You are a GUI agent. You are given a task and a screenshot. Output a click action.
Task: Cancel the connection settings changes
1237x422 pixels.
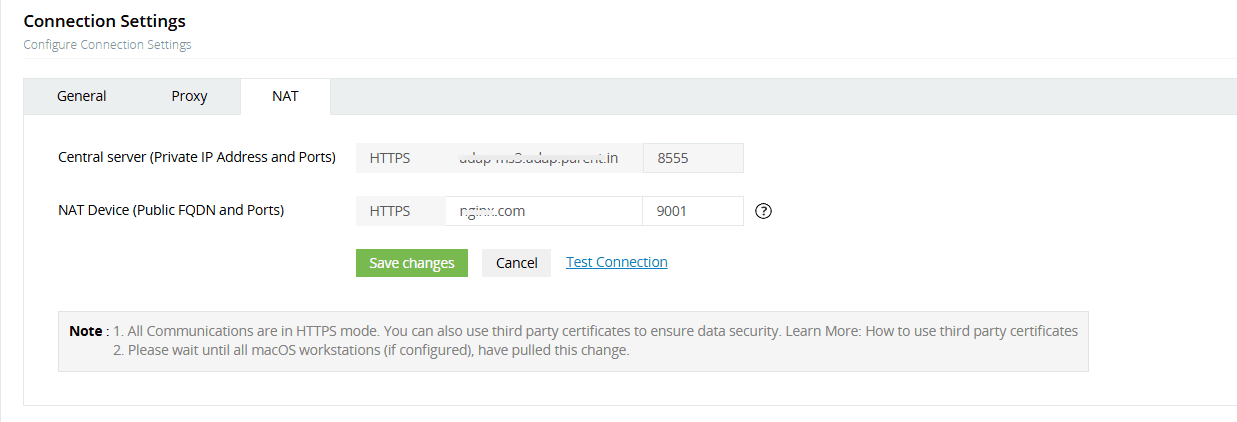point(516,263)
